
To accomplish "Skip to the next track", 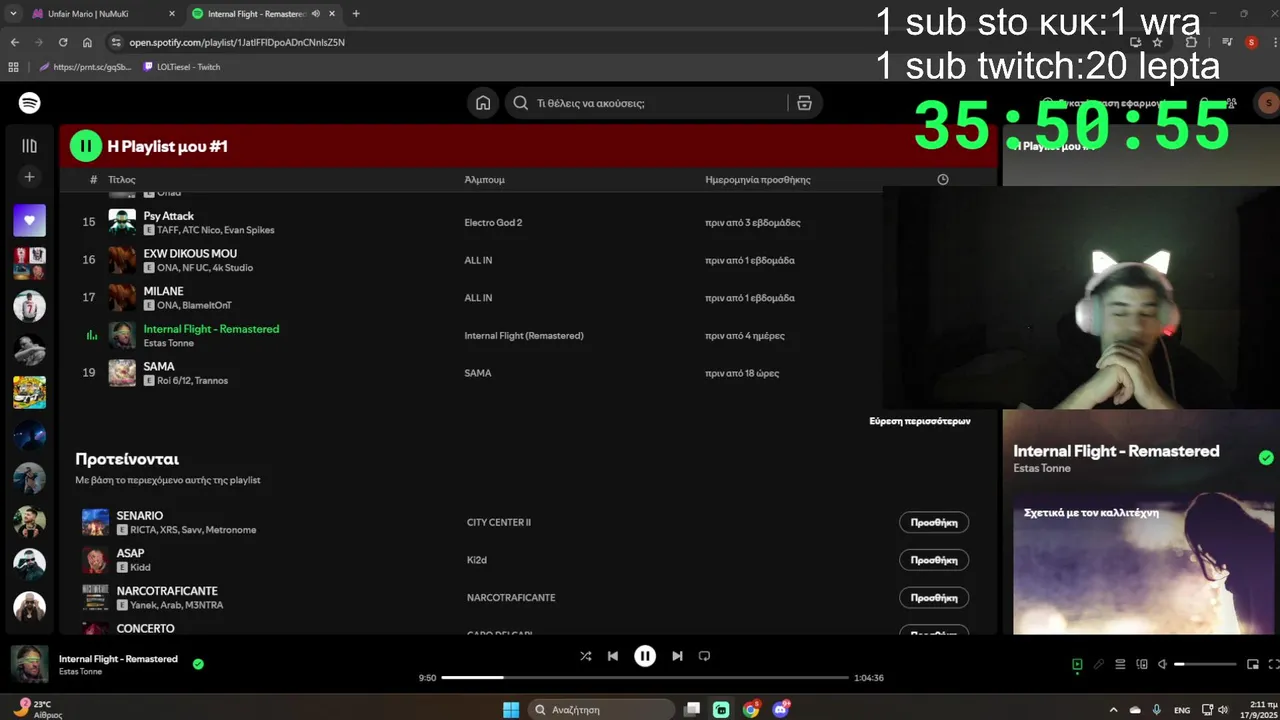I will pos(677,656).
